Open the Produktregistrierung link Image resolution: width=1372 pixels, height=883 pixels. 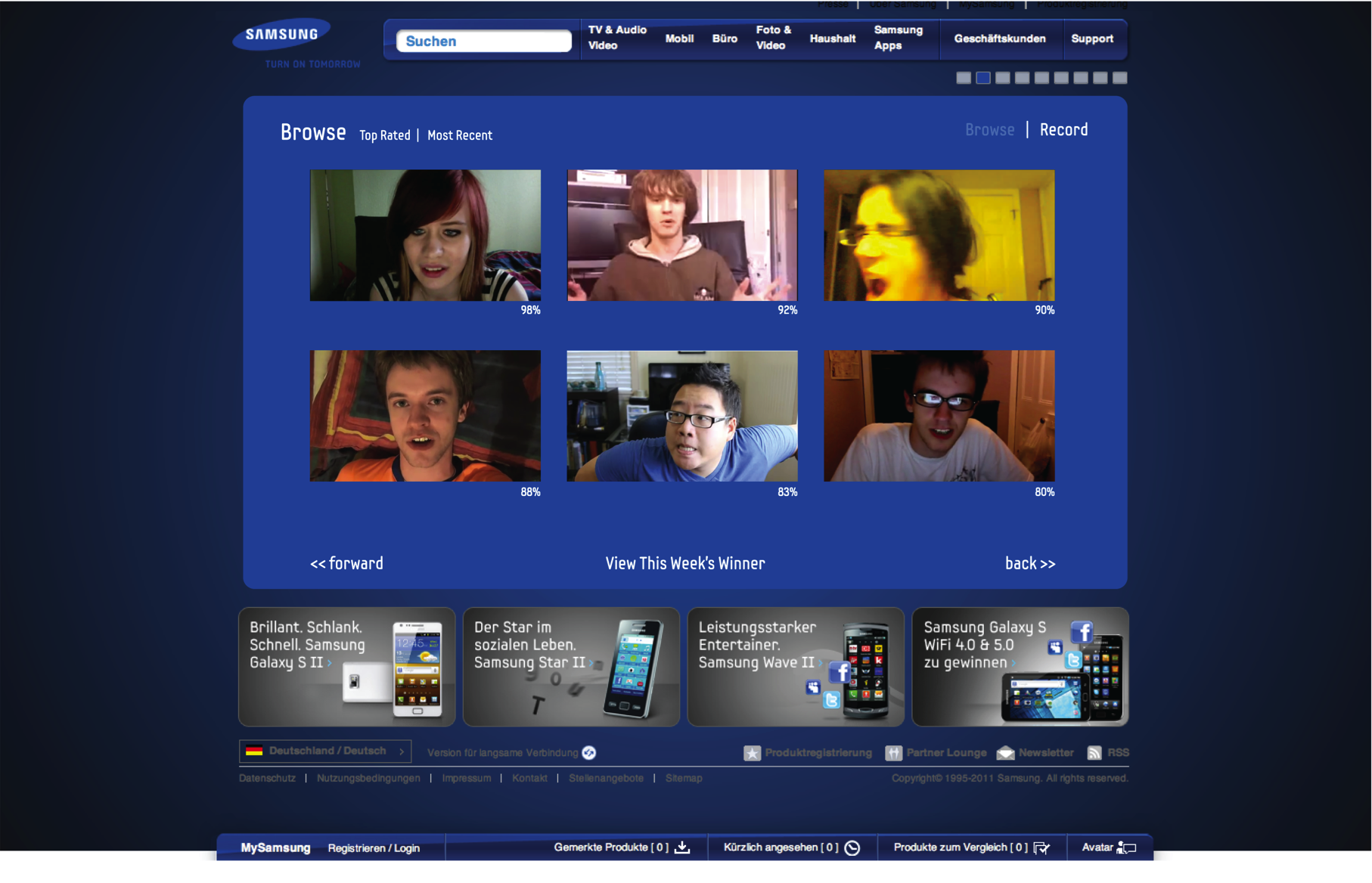pos(818,753)
